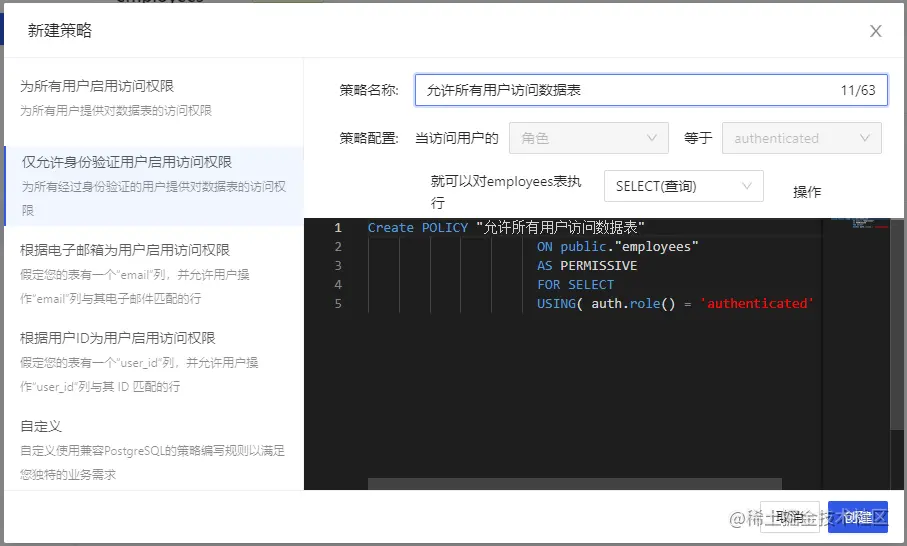Focus the 策略名称 input field
The width and height of the screenshot is (907, 546).
[x=651, y=90]
